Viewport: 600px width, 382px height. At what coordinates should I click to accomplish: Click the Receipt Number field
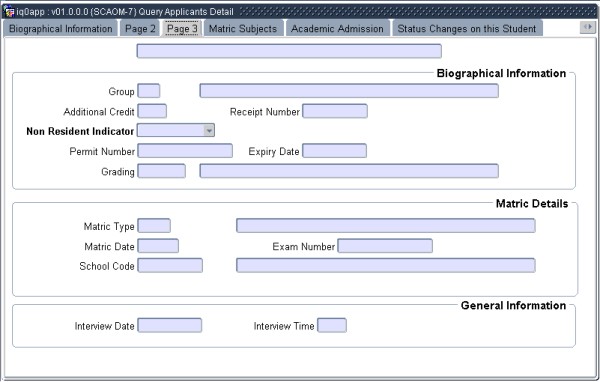(x=335, y=111)
